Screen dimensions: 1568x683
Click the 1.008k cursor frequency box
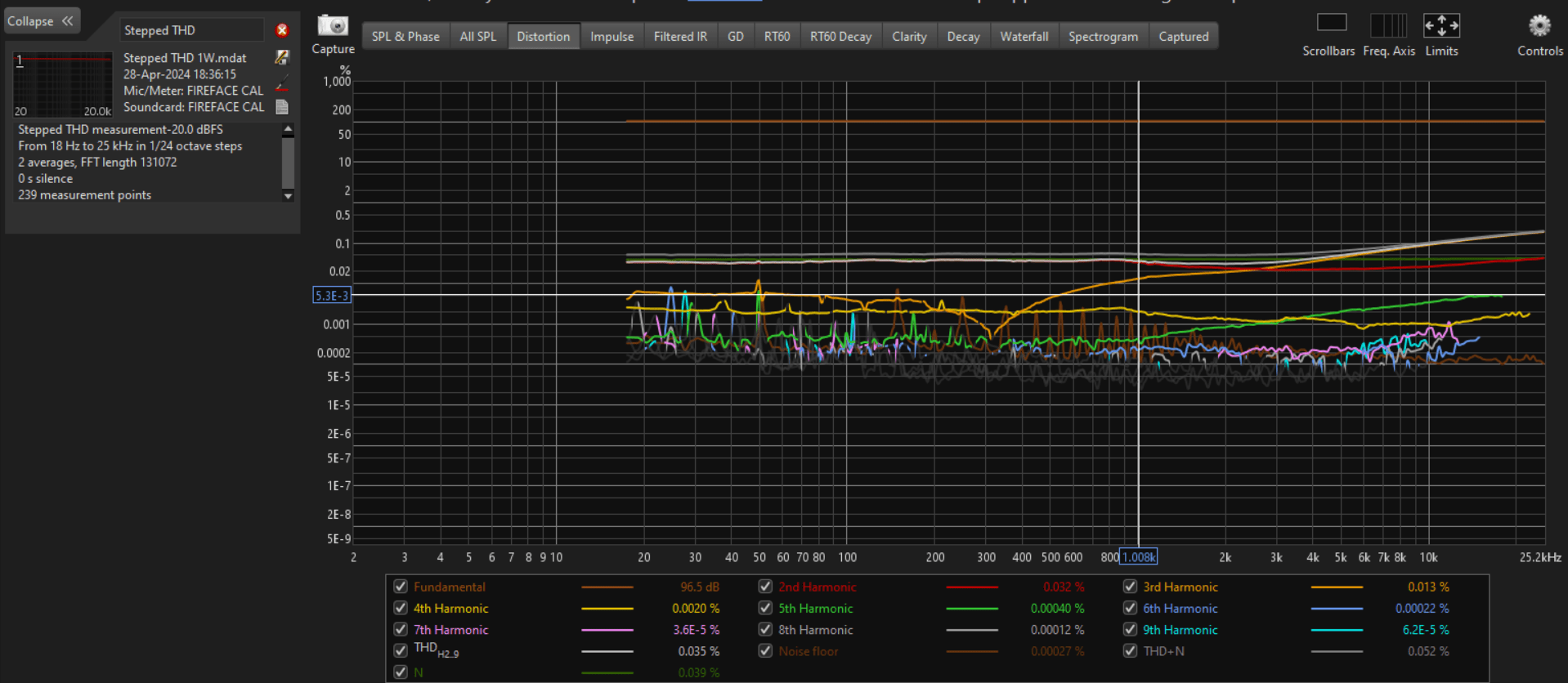pyautogui.click(x=1138, y=557)
